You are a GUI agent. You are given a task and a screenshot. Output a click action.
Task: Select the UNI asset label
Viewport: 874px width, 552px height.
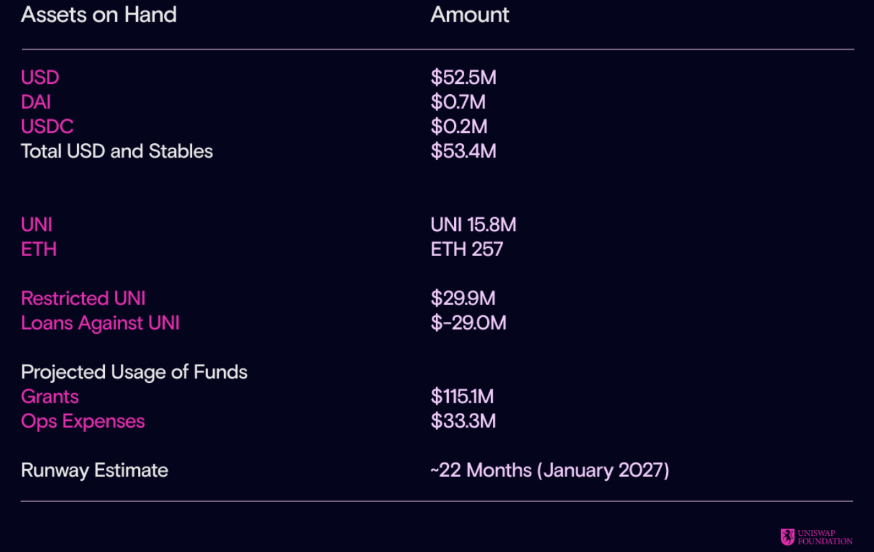click(37, 225)
